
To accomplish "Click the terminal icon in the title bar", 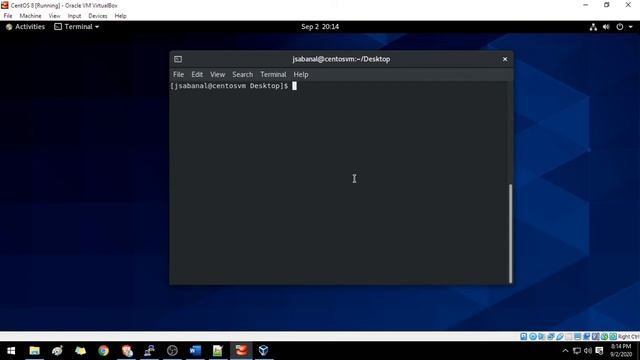I will 178,59.
